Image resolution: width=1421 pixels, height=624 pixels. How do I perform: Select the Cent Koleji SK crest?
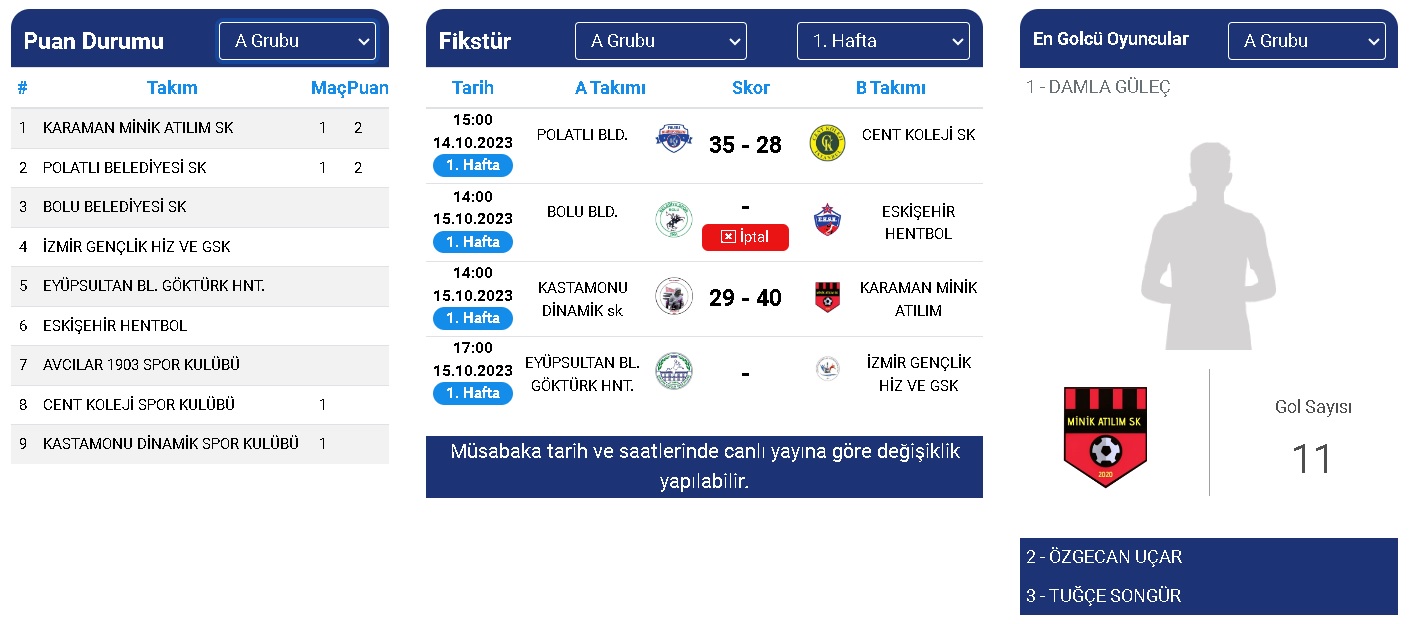[828, 143]
